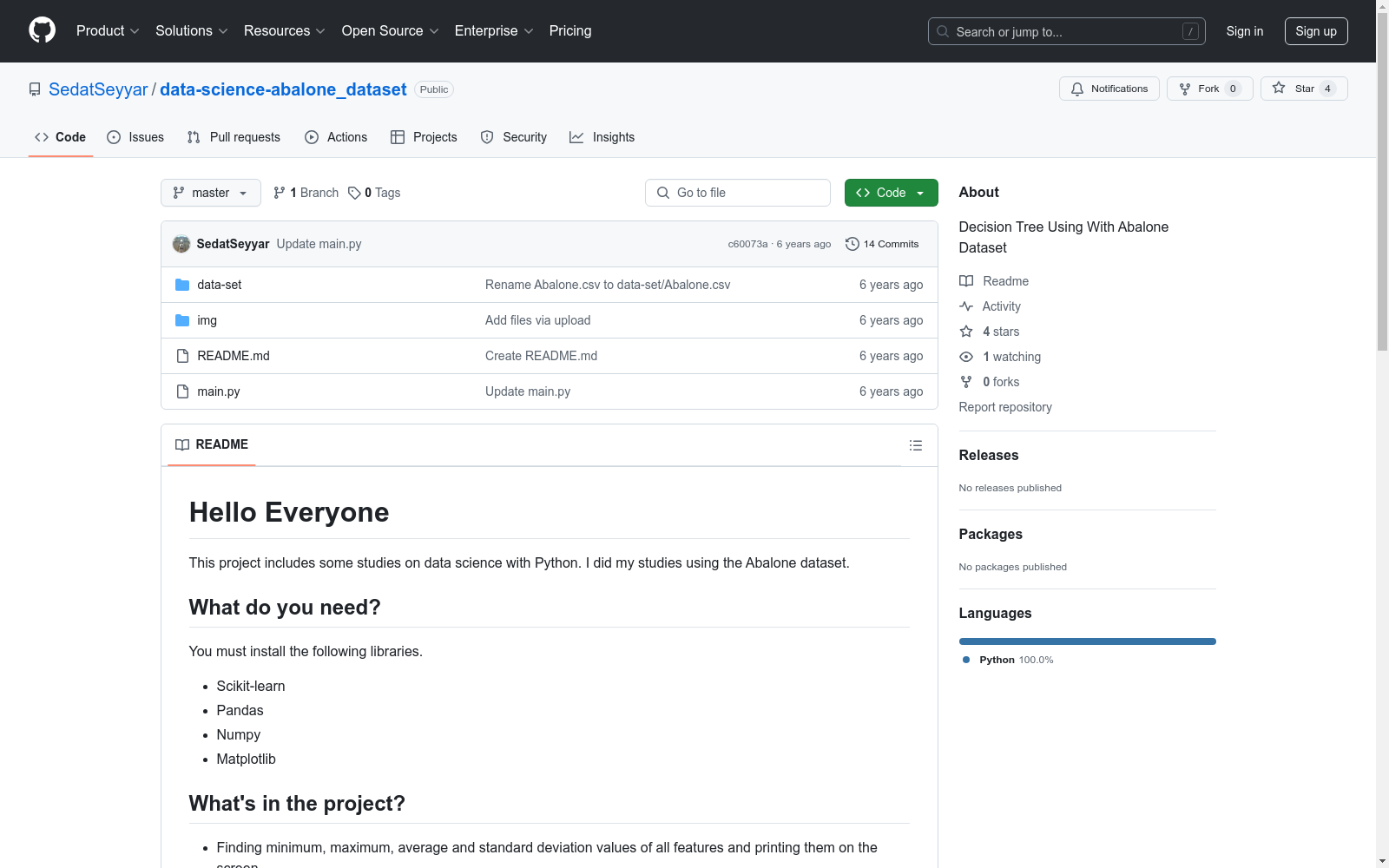1389x868 pixels.
Task: Click the commits history clock icon
Action: click(x=852, y=244)
